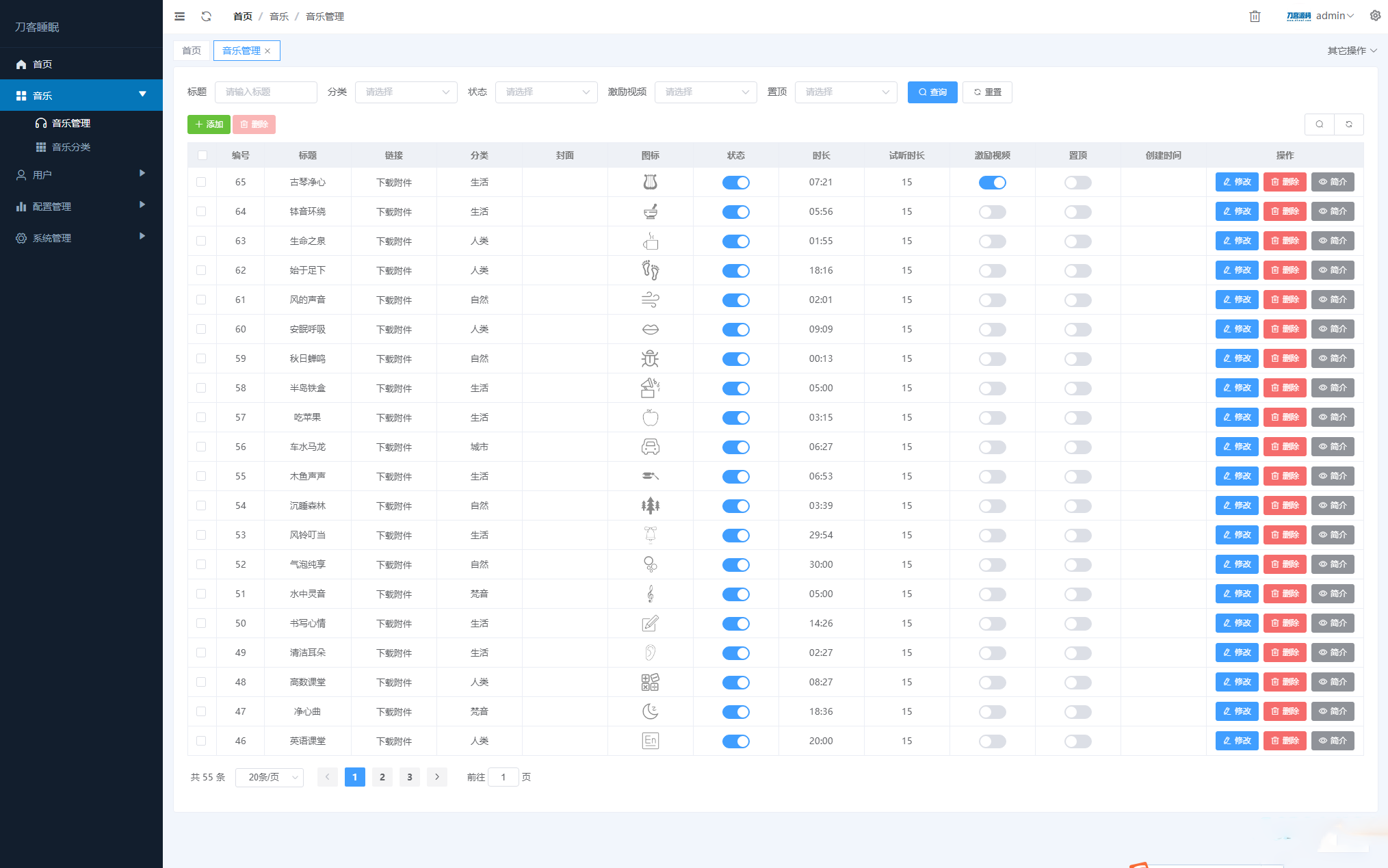Click the English lesson icon for track 46
This screenshot has height=868, width=1388.
(650, 741)
